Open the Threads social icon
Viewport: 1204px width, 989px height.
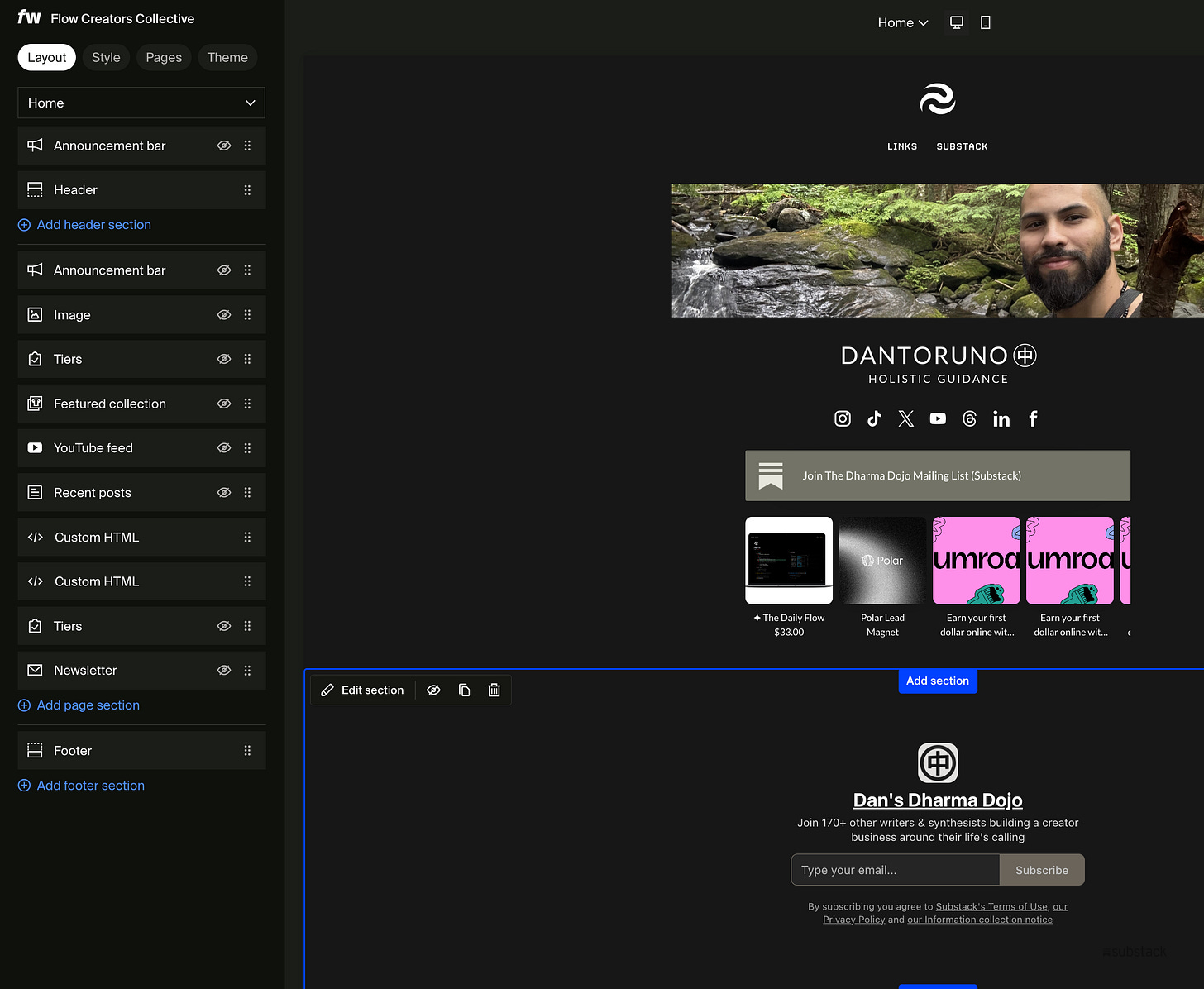[x=970, y=418]
